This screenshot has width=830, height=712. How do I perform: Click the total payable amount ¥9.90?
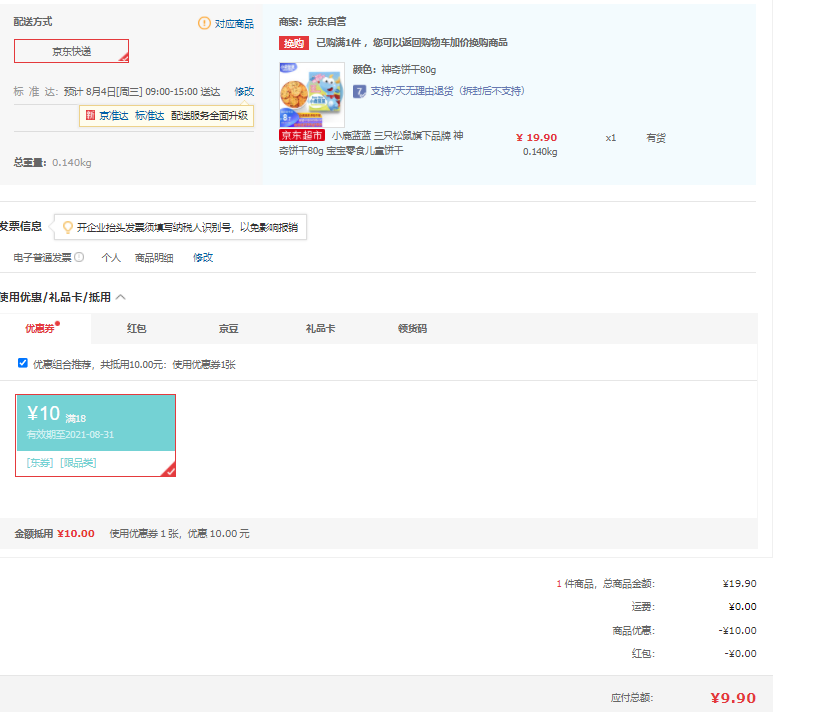click(x=733, y=698)
